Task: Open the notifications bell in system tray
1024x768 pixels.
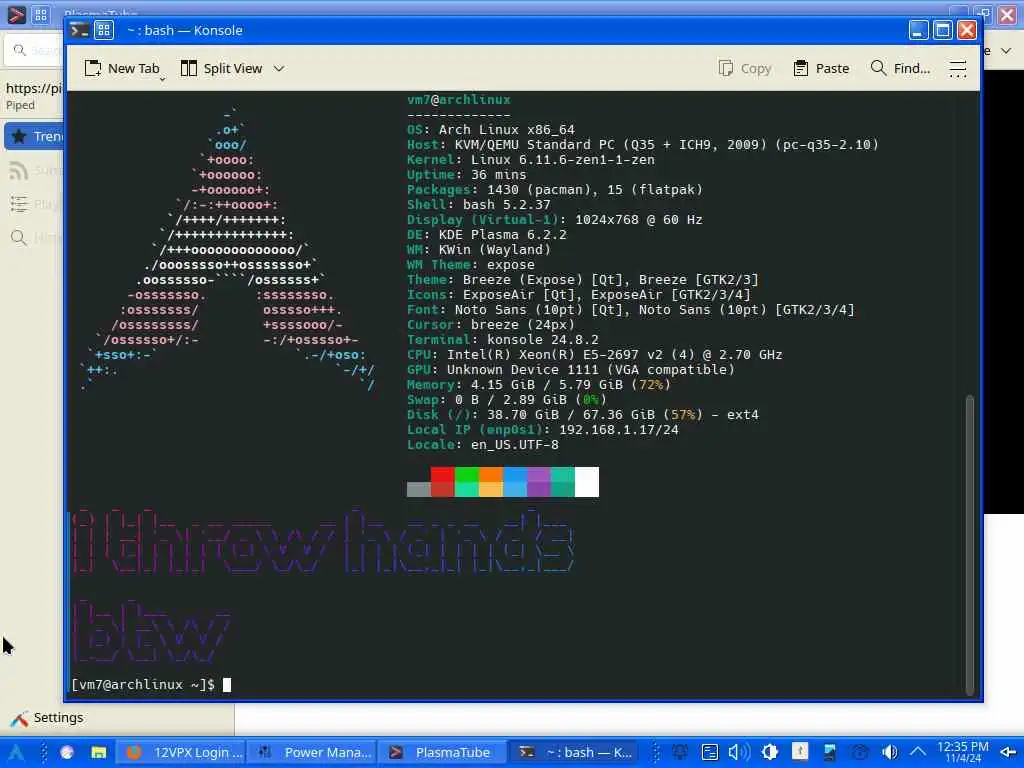Action: tap(680, 752)
